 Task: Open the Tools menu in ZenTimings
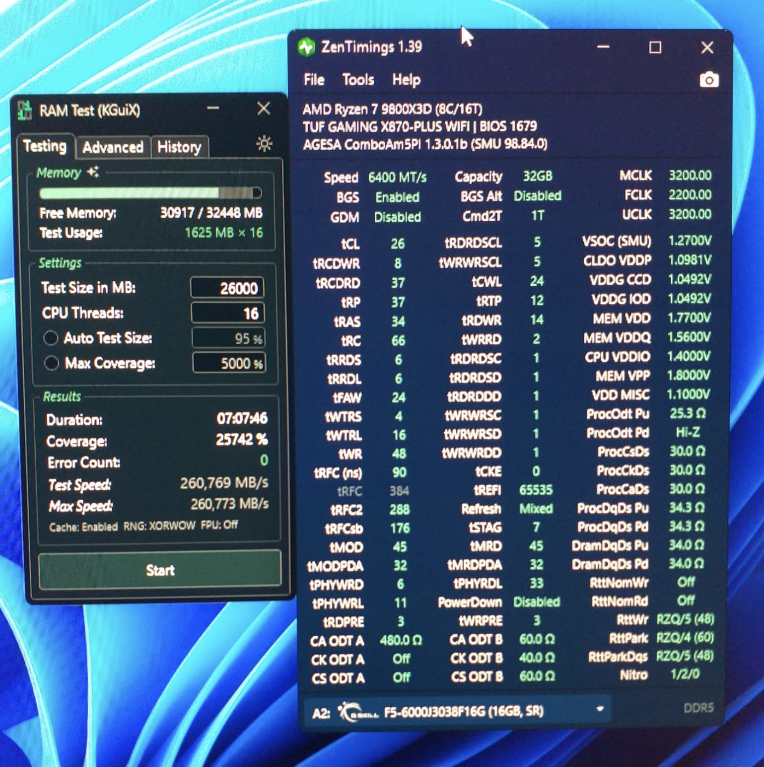(358, 79)
